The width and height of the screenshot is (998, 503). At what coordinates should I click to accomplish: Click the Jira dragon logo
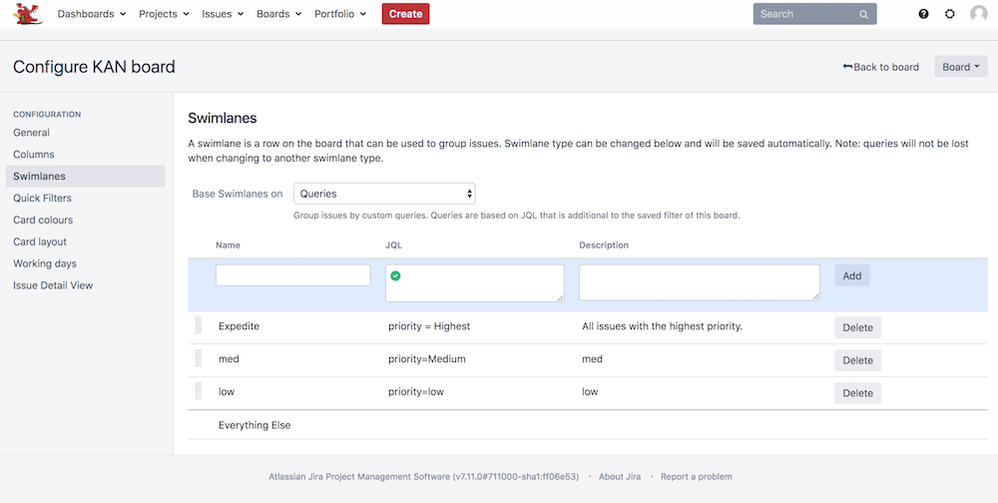pos(29,13)
